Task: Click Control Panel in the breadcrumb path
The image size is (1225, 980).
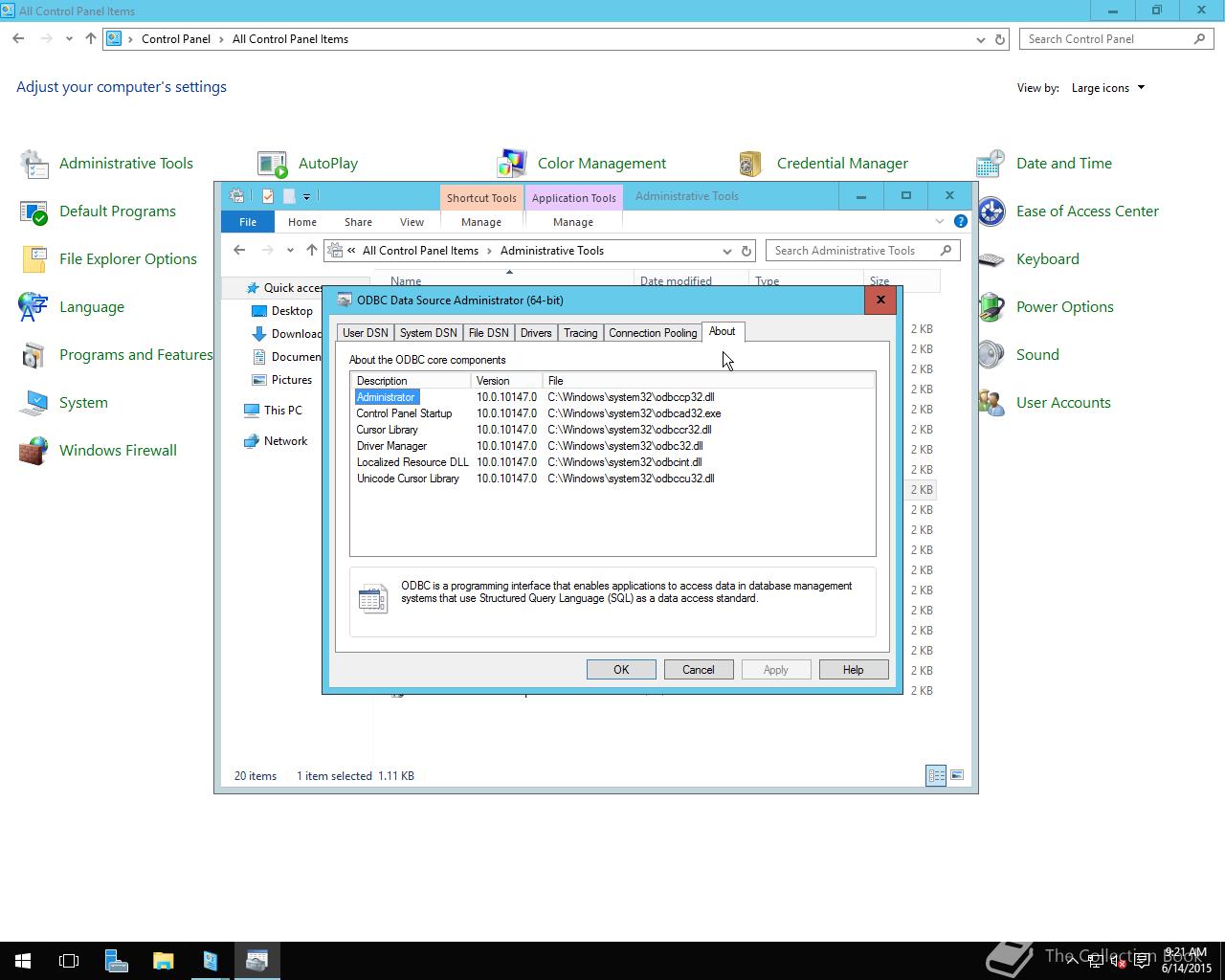Action: (176, 39)
